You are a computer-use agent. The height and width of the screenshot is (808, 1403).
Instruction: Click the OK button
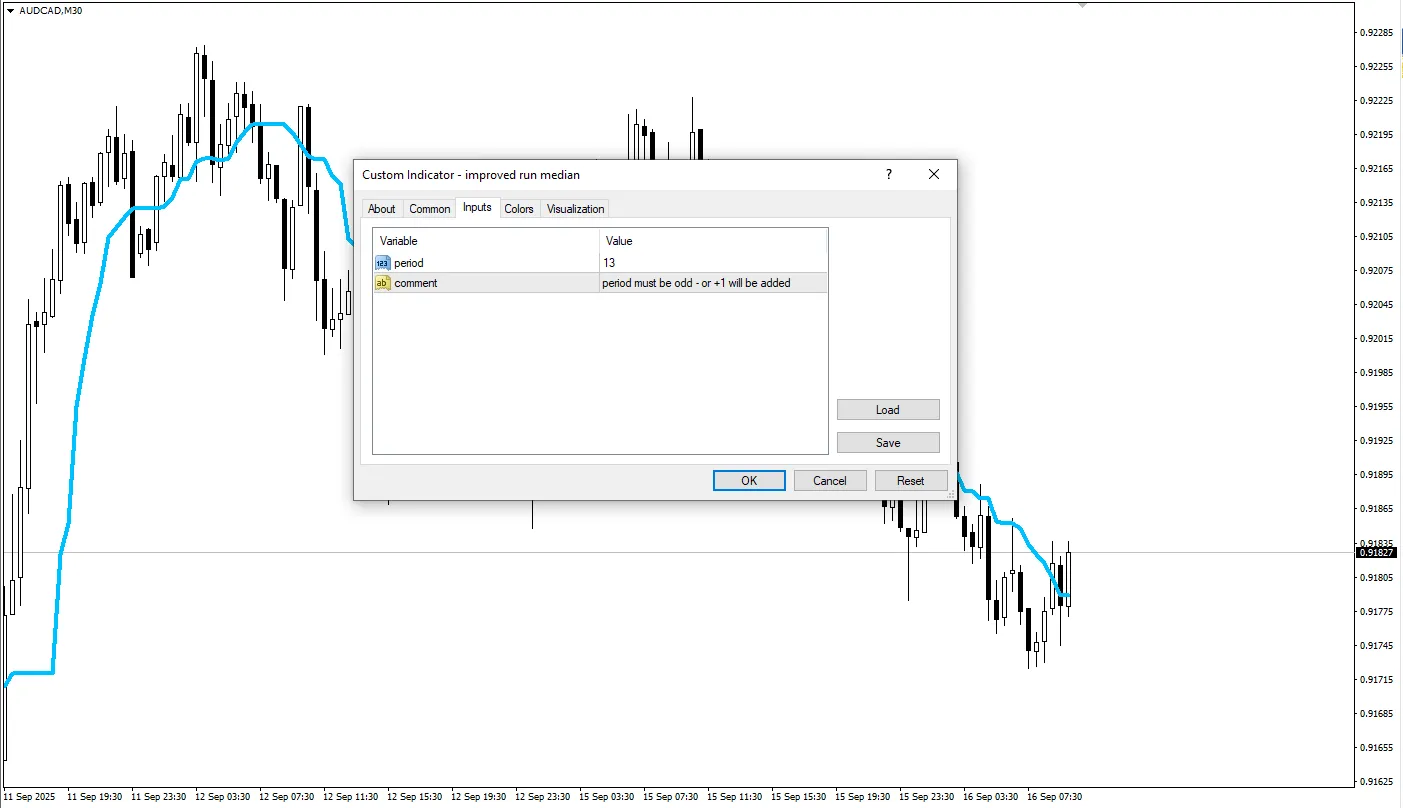point(749,481)
